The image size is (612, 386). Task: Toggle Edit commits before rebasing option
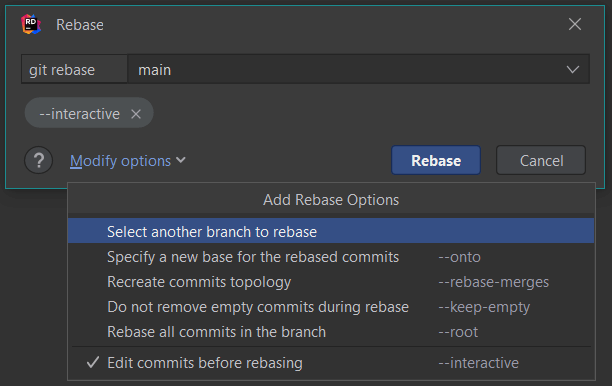[331, 363]
